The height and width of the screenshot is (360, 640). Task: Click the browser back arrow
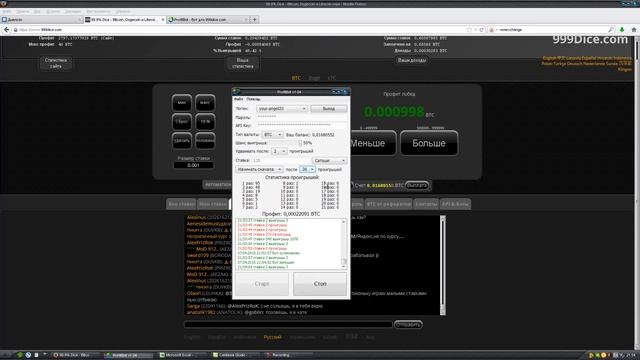6,30
